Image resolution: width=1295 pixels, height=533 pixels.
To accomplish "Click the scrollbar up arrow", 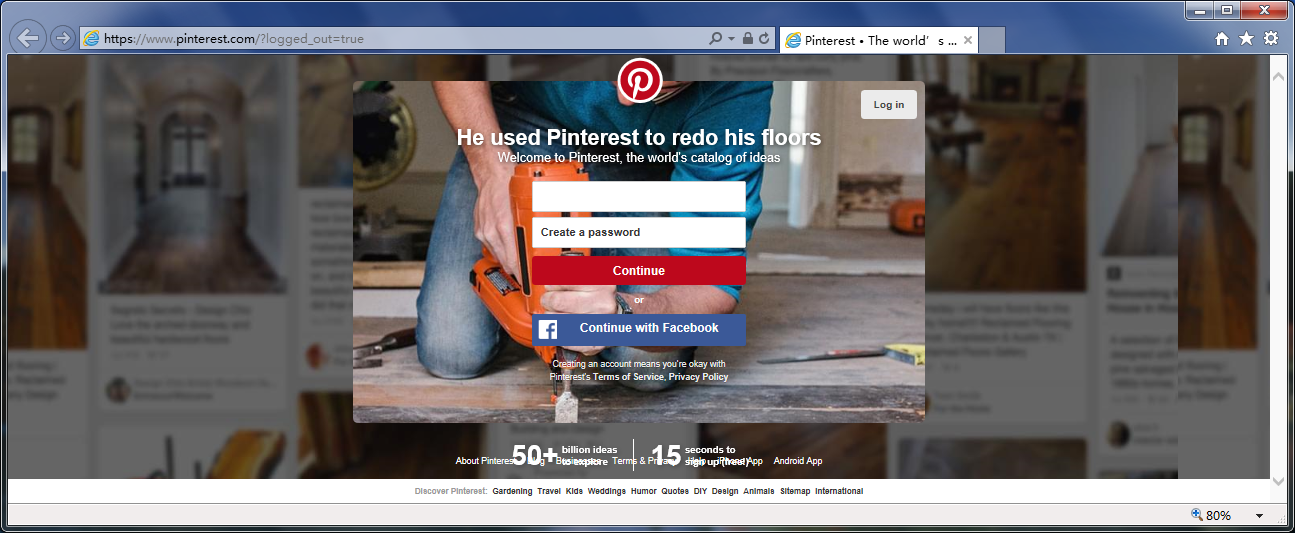I will [1278, 75].
